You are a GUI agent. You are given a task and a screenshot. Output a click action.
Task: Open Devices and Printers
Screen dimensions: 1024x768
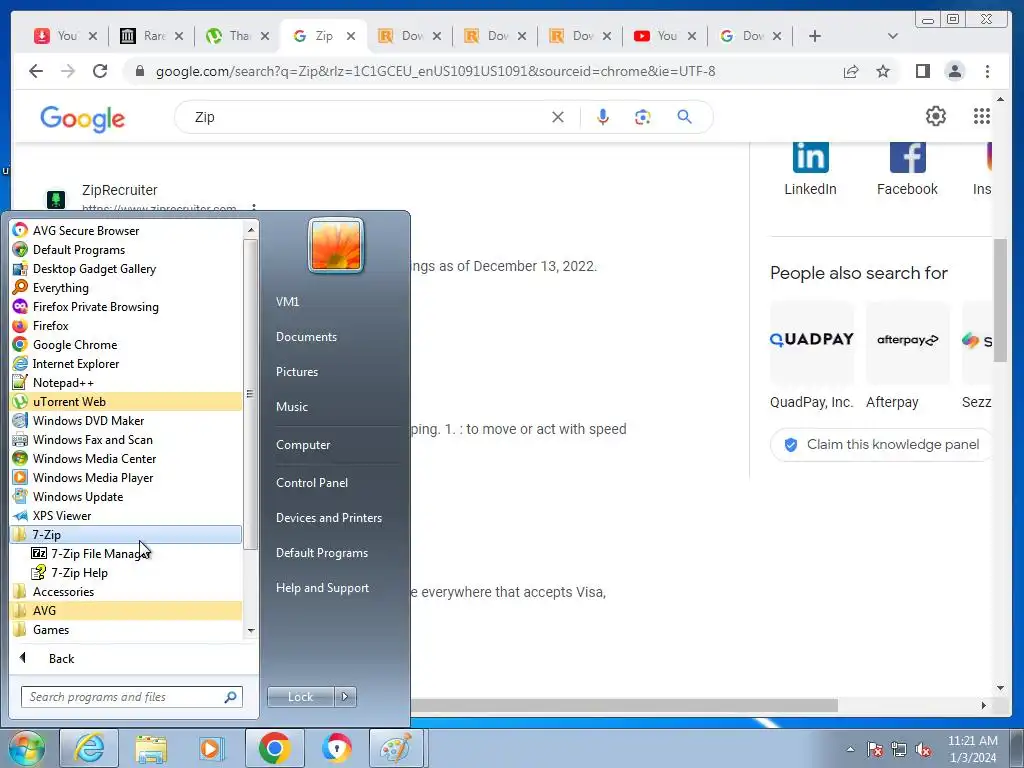[329, 518]
